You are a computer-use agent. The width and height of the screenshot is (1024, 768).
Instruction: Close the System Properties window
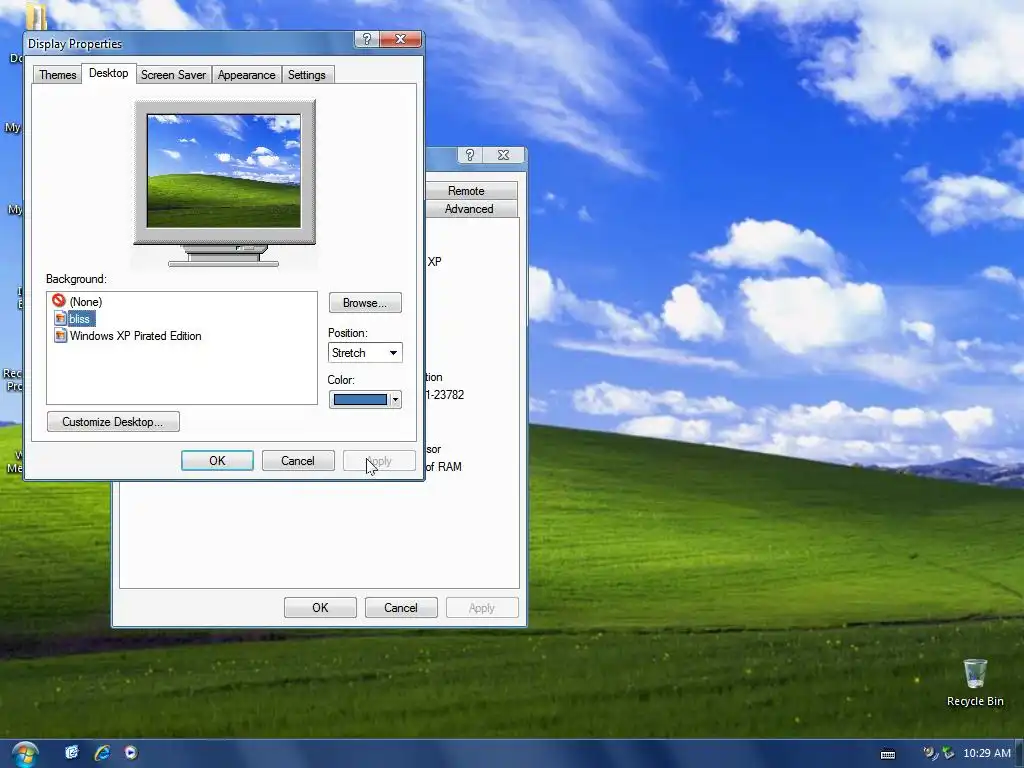tap(504, 155)
